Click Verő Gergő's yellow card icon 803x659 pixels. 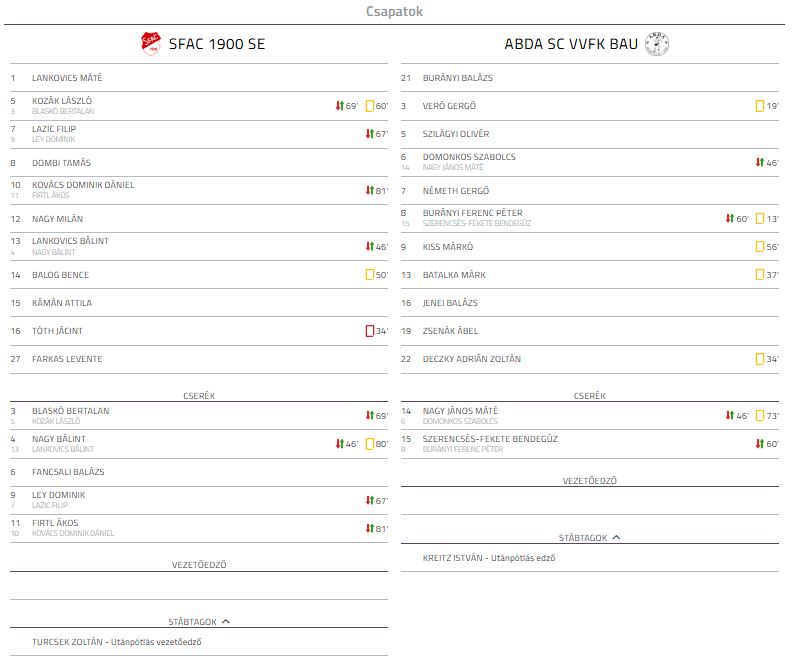[760, 106]
